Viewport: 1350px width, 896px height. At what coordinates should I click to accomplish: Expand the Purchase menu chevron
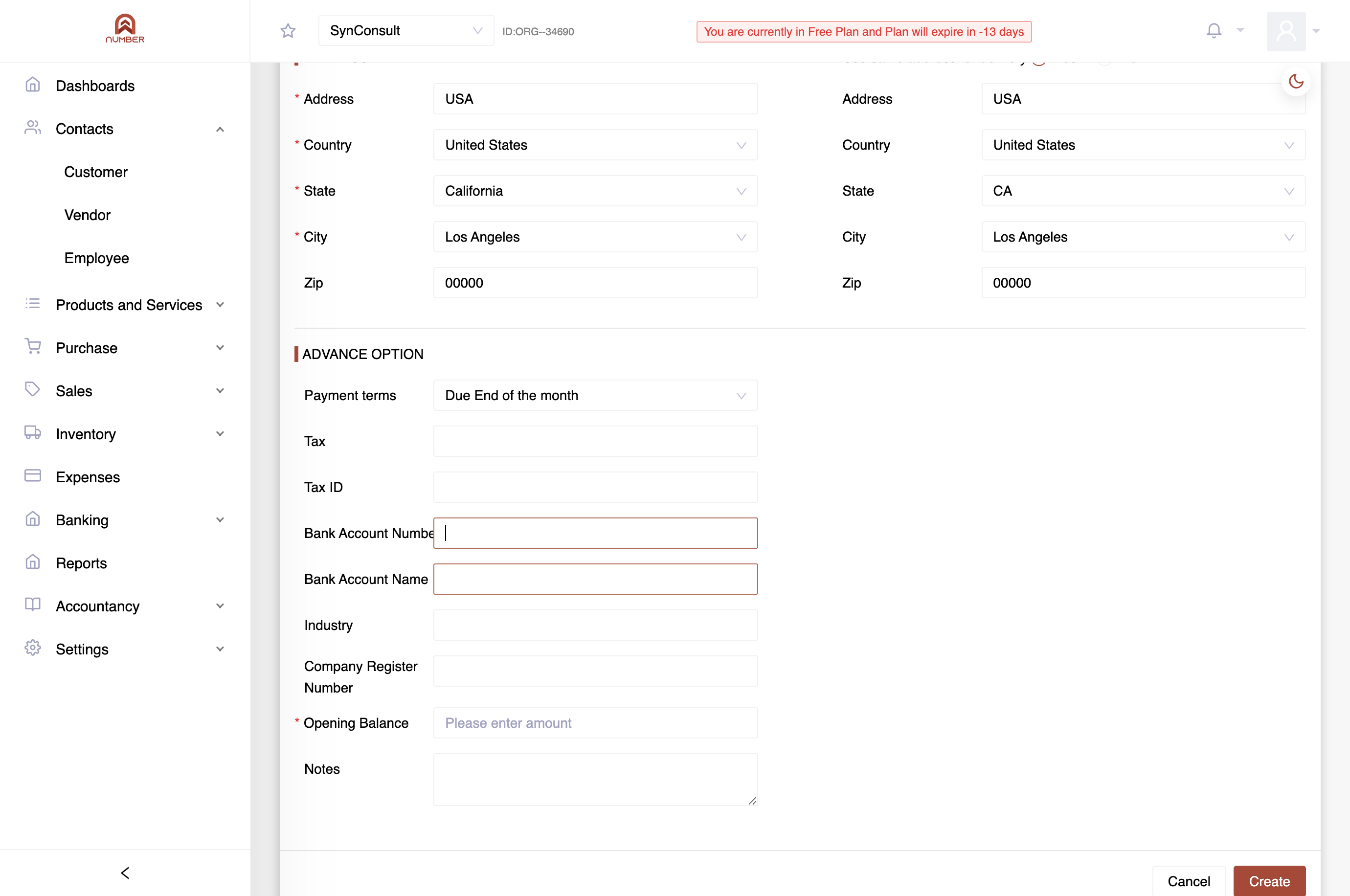(220, 347)
